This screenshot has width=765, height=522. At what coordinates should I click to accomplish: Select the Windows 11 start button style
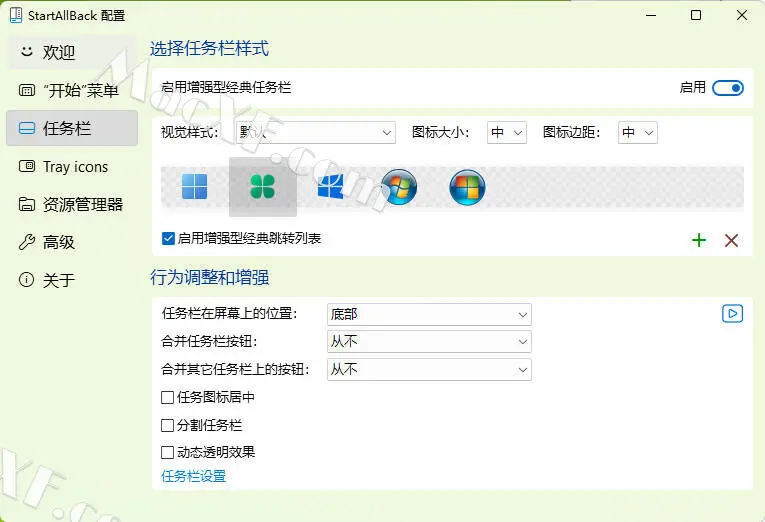(x=195, y=187)
